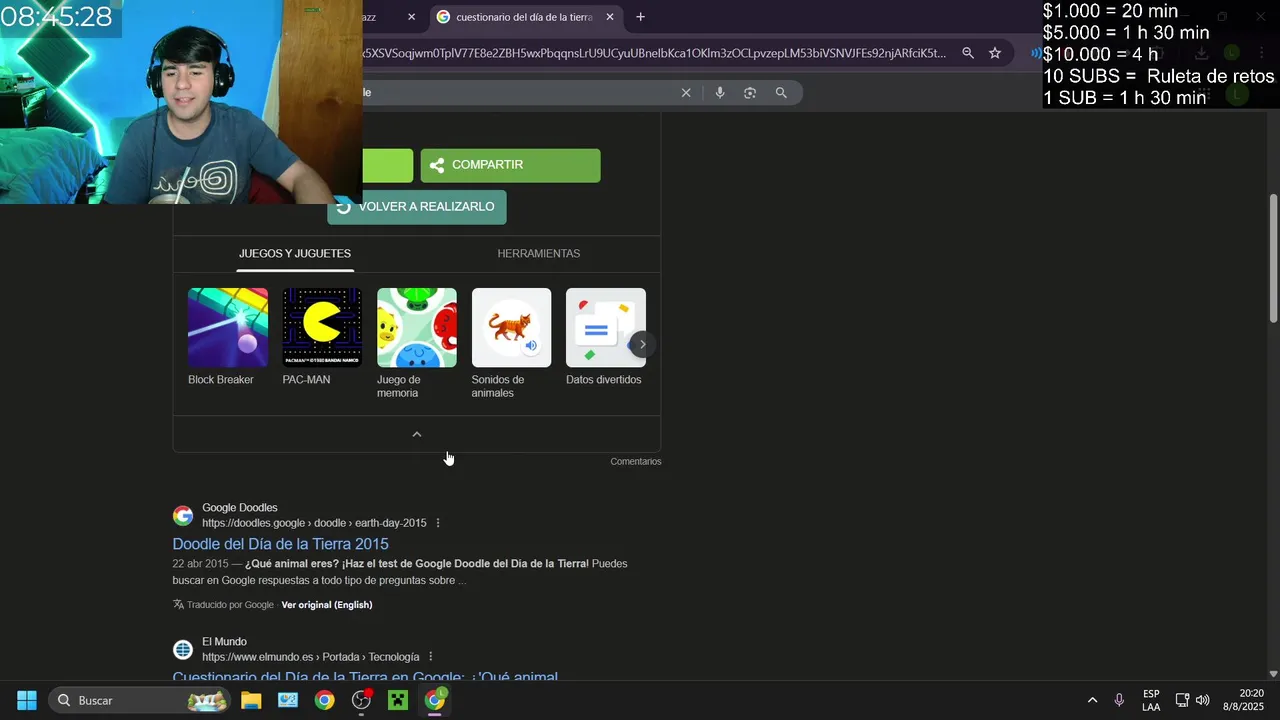Open the El Mundo Cuestionario article link

coord(365,677)
